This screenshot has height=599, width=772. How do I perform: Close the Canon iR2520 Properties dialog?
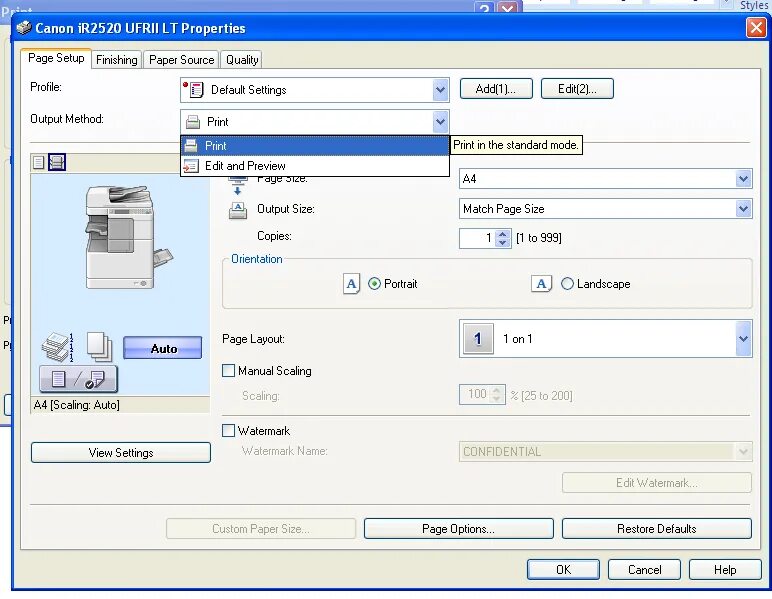pyautogui.click(x=756, y=28)
